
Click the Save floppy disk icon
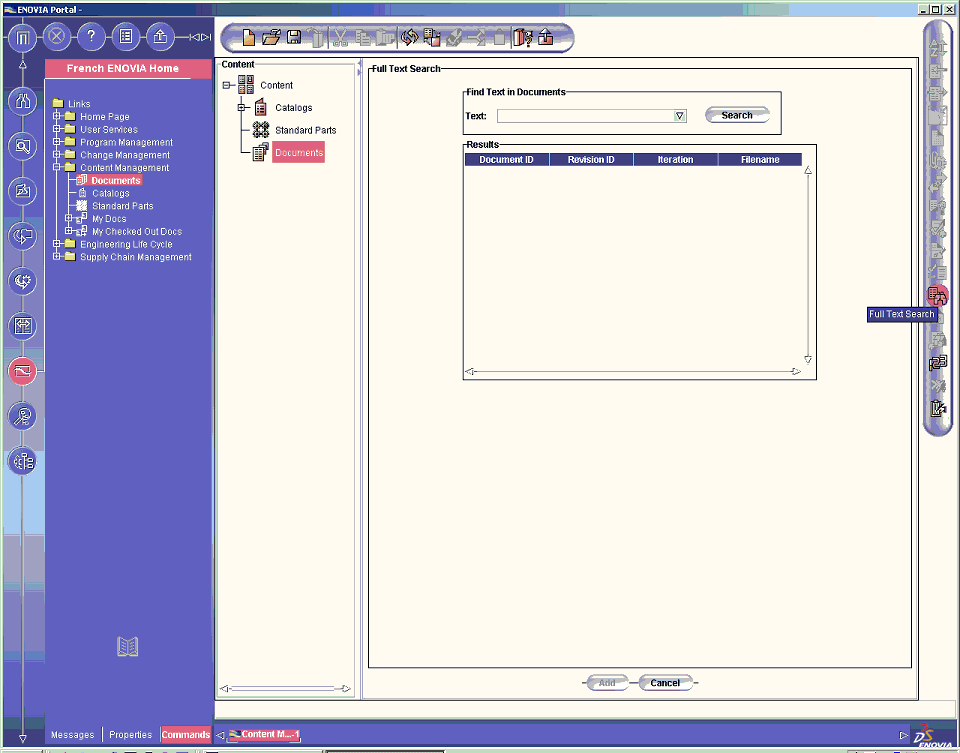(x=294, y=37)
